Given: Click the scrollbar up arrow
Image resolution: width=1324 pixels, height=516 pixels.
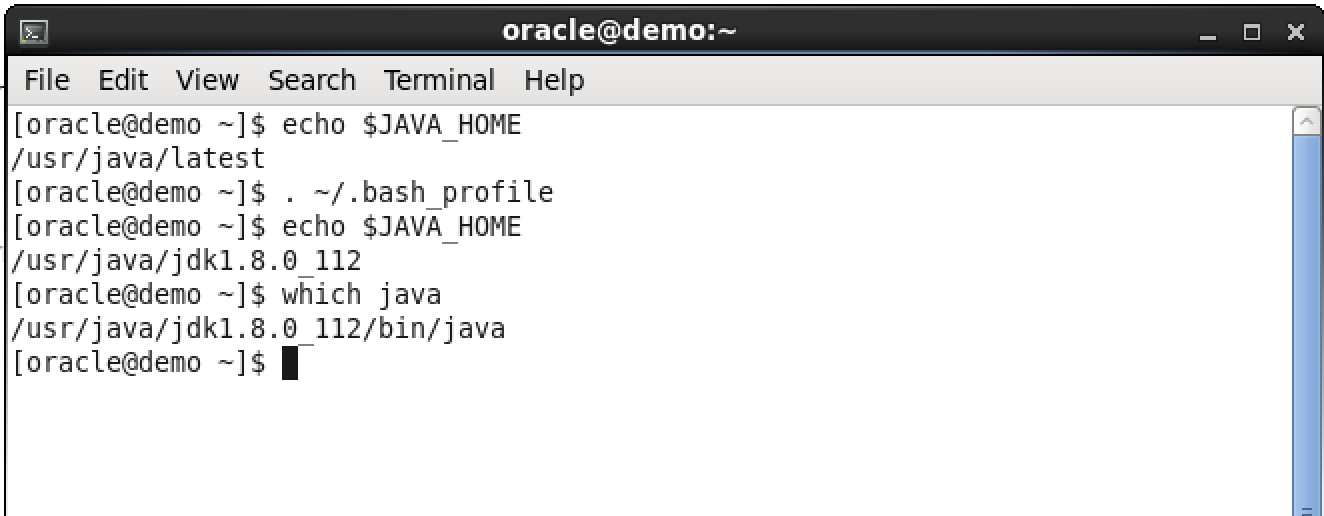Looking at the screenshot, I should point(1306,122).
